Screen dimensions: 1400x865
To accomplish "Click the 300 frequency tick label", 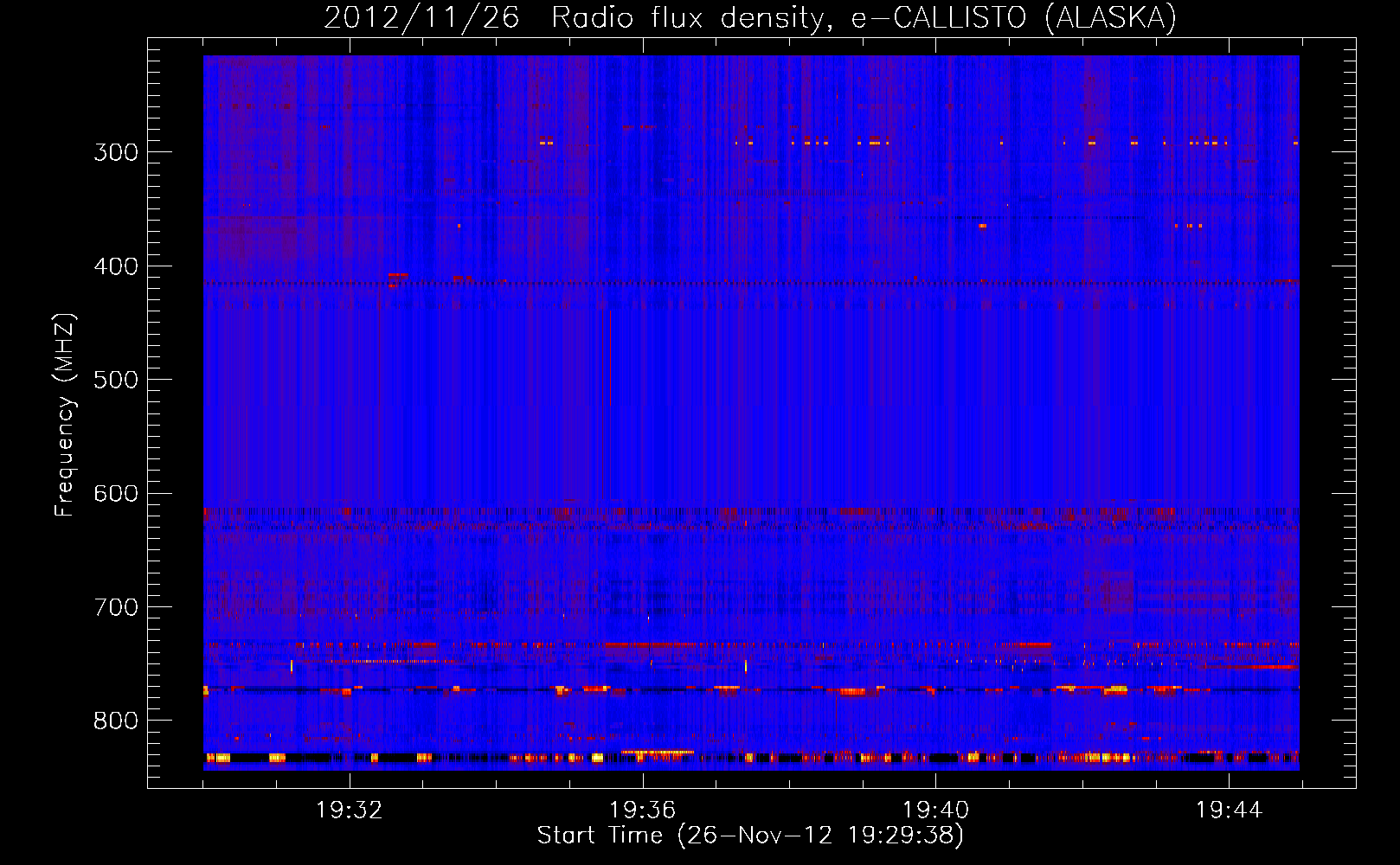I will (116, 152).
